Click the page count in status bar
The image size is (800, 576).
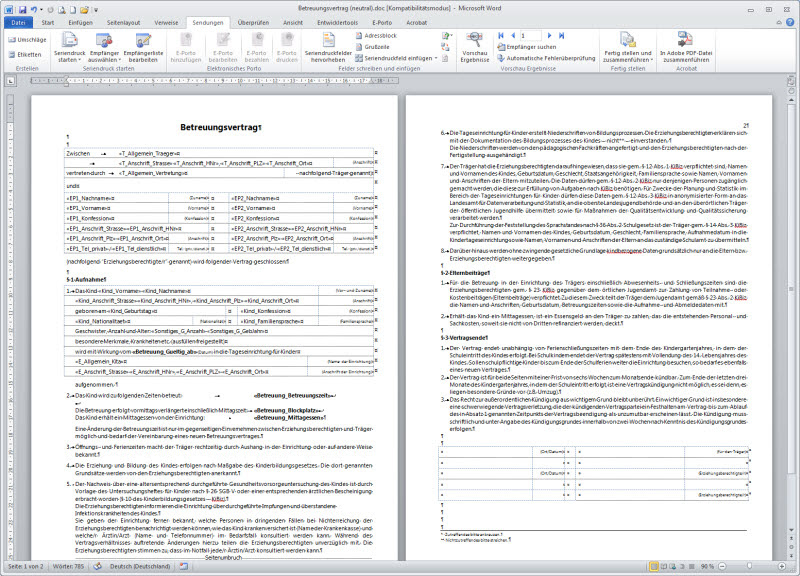(26, 566)
